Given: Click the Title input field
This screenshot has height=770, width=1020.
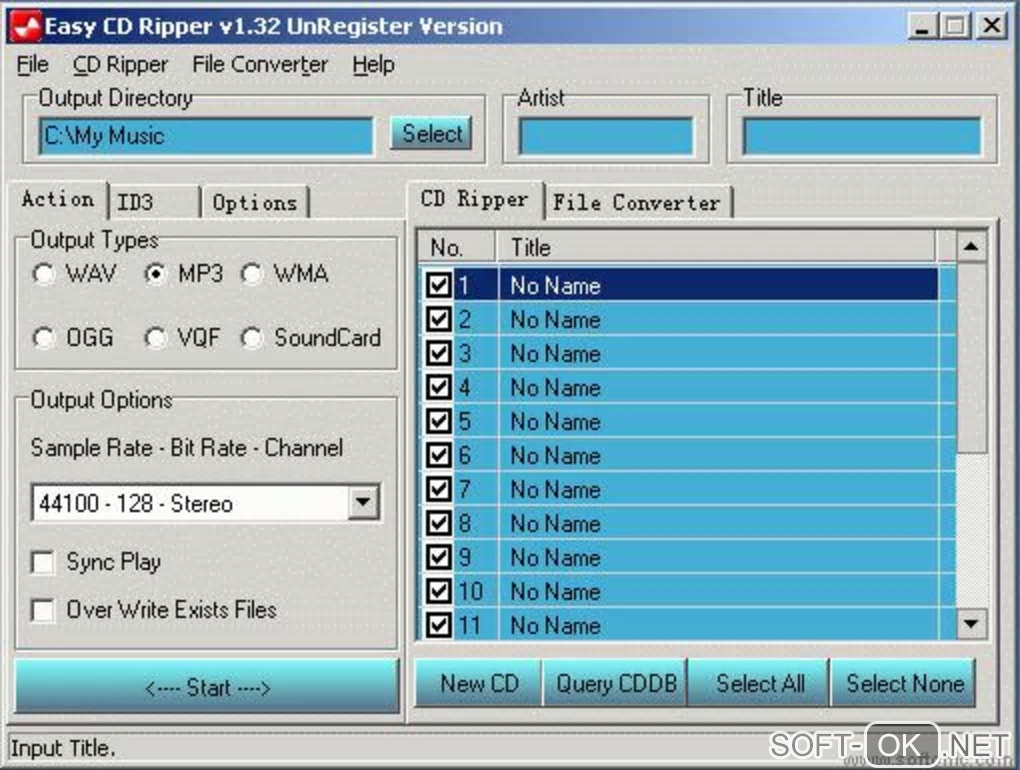Looking at the screenshot, I should pos(862,136).
